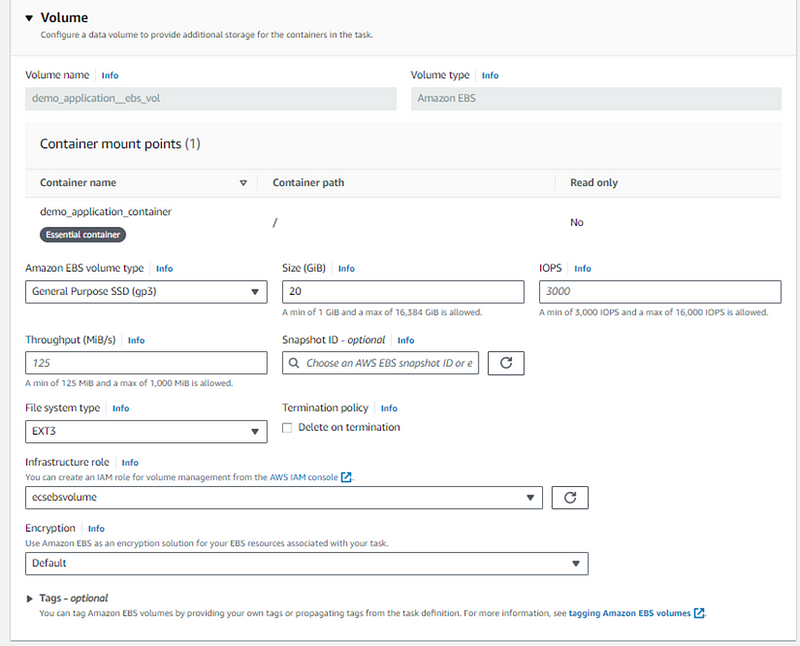Open the File system type dropdown
This screenshot has width=800, height=646.
pos(146,431)
